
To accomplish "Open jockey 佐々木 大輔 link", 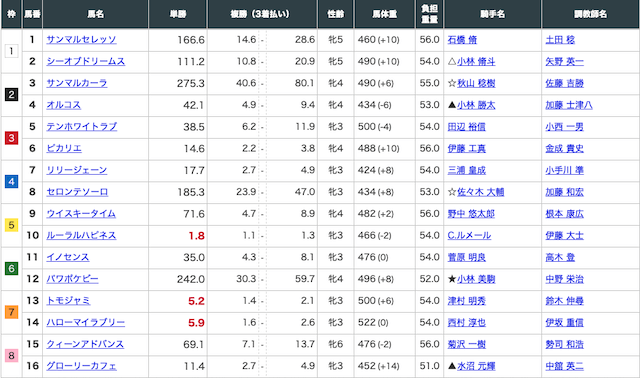I will [480, 192].
